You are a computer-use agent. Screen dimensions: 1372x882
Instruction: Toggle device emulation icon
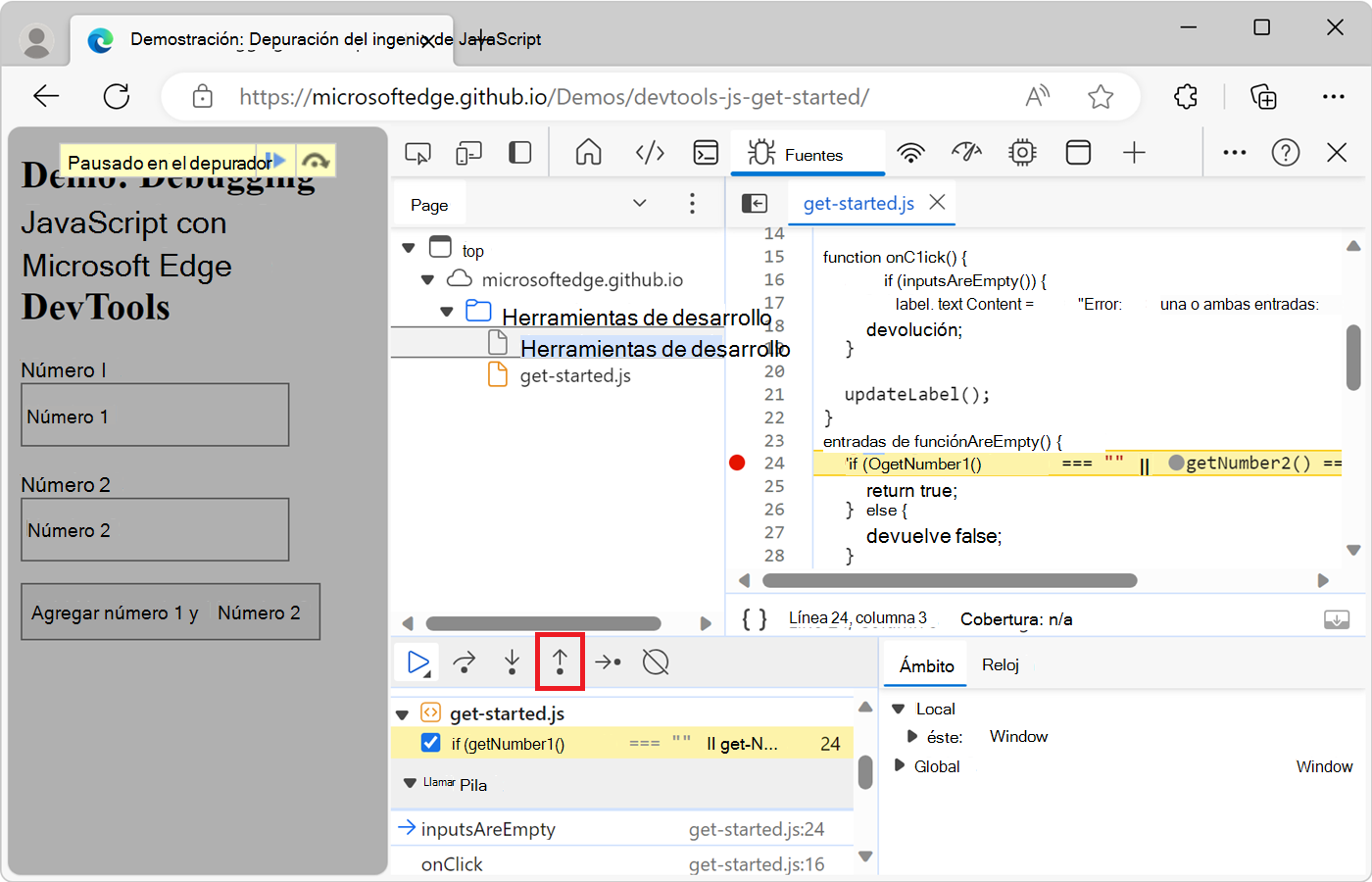coord(468,153)
